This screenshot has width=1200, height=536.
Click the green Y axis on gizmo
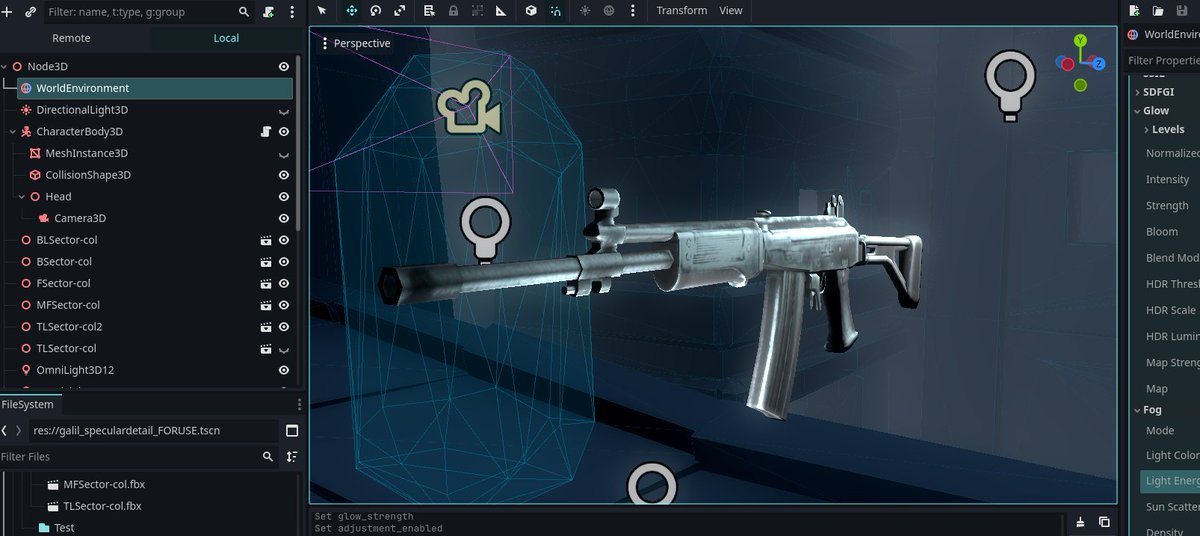tap(1080, 41)
